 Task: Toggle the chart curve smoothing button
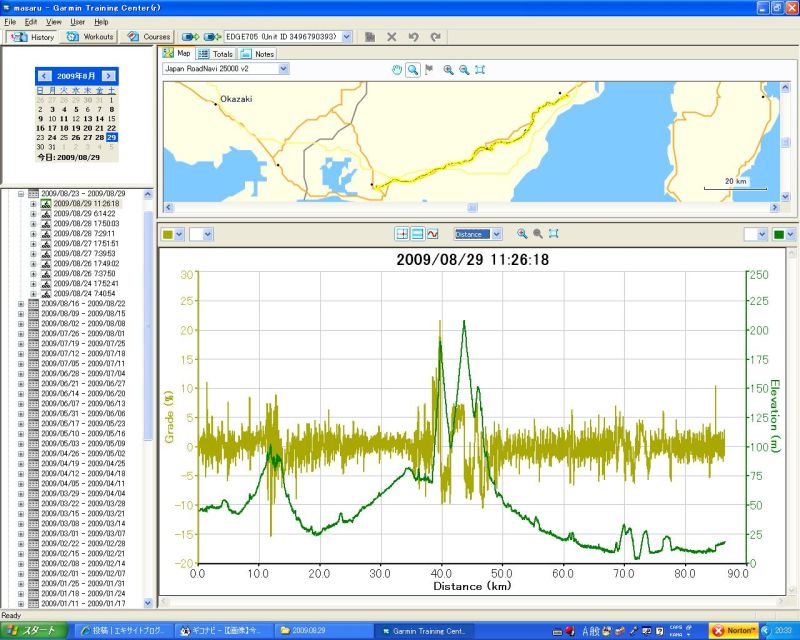point(432,234)
